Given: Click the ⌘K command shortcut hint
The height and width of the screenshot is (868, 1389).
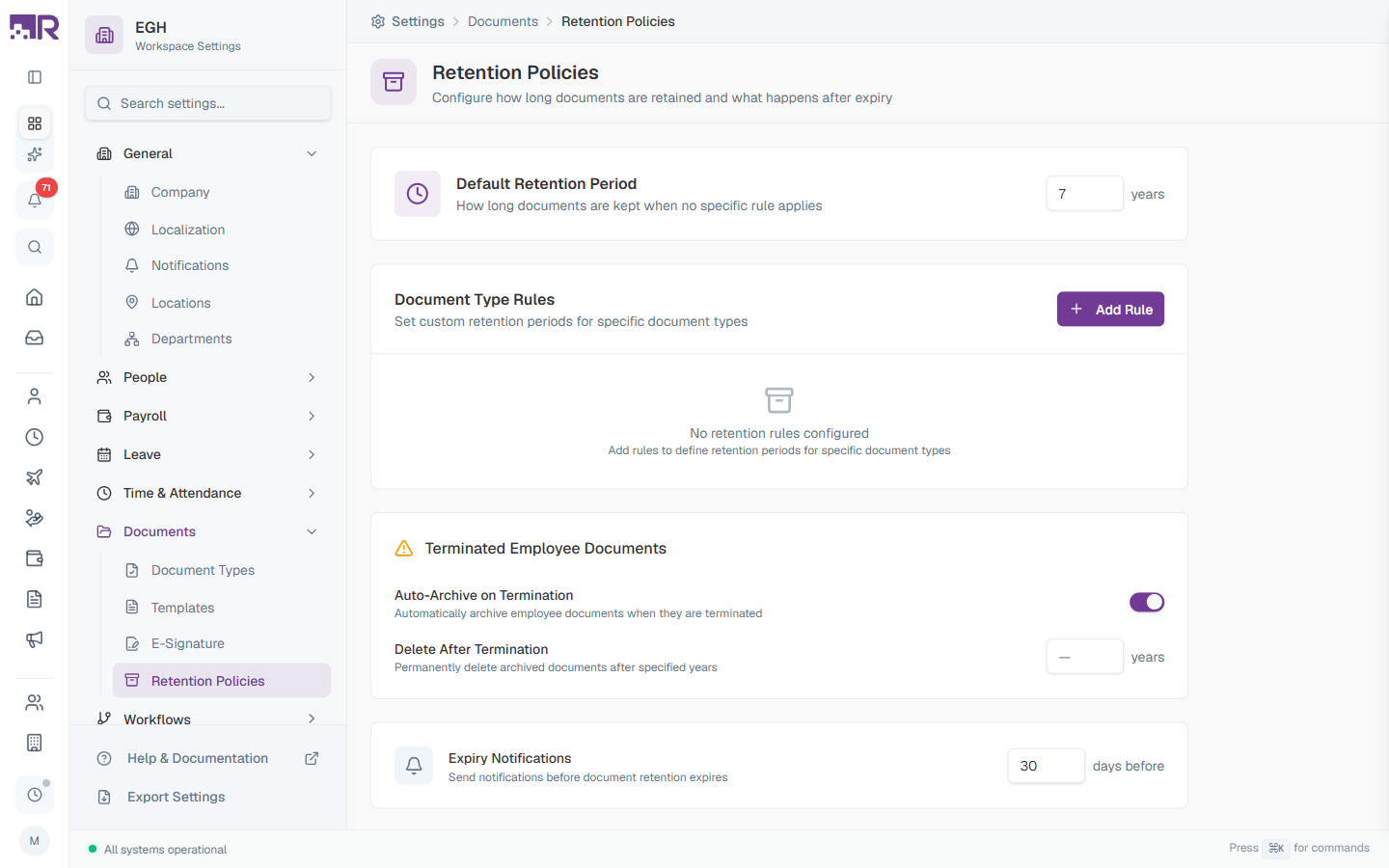Looking at the screenshot, I should [1276, 848].
